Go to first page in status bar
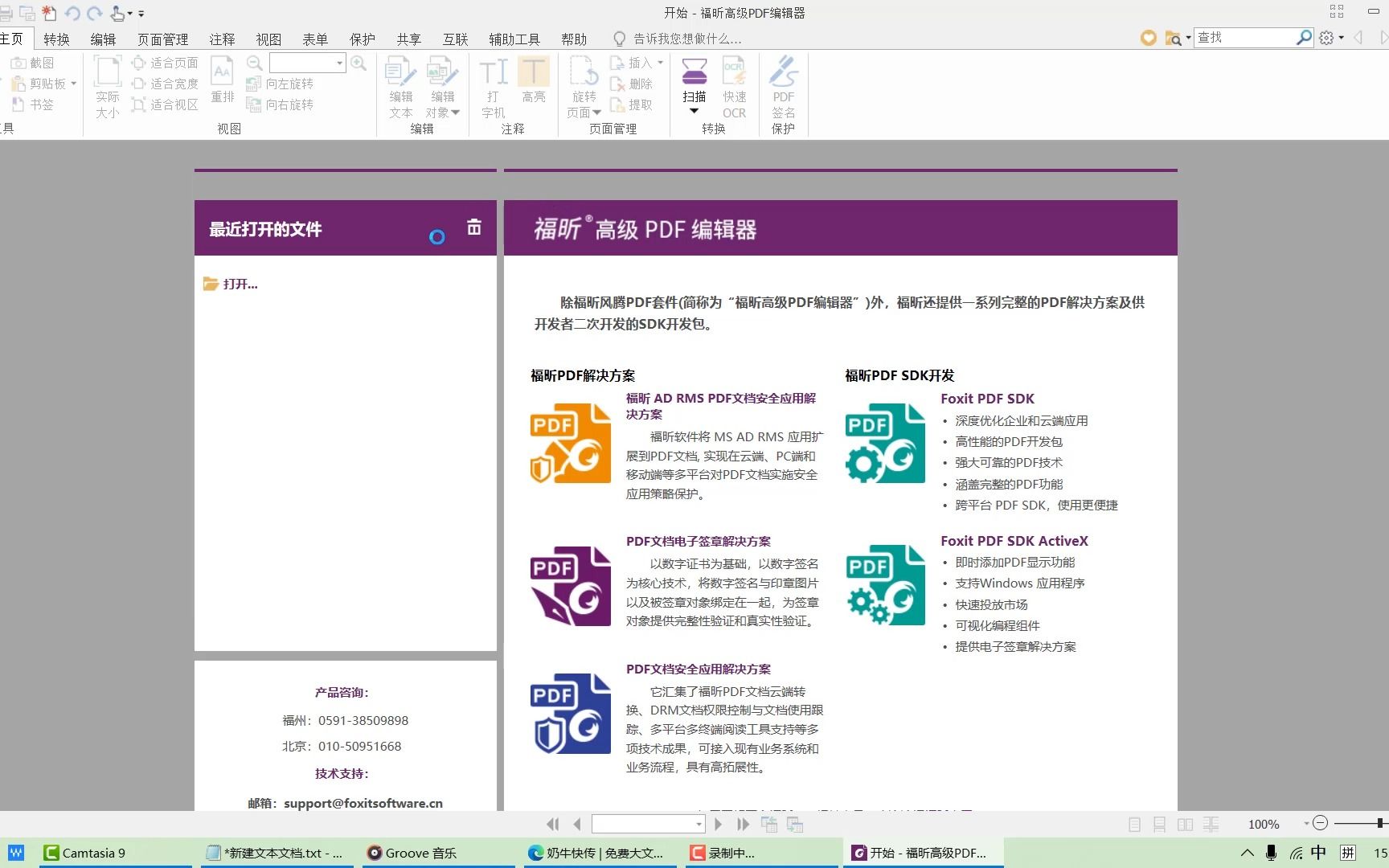The image size is (1389, 868). point(553,824)
